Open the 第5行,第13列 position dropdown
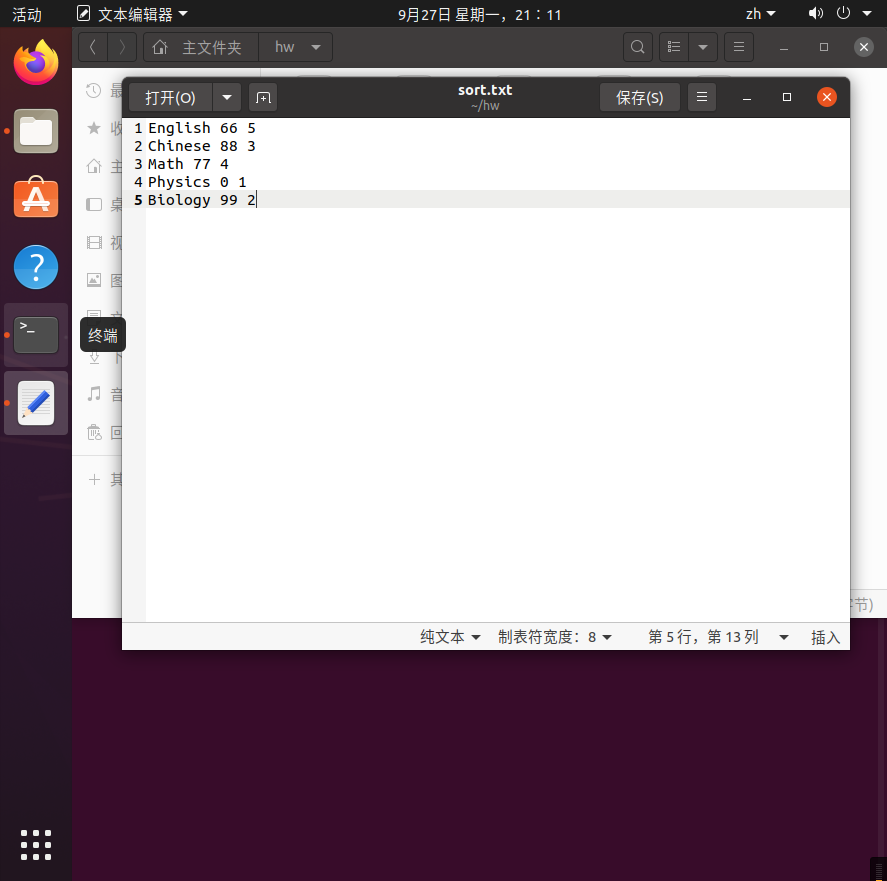887x881 pixels. 718,637
